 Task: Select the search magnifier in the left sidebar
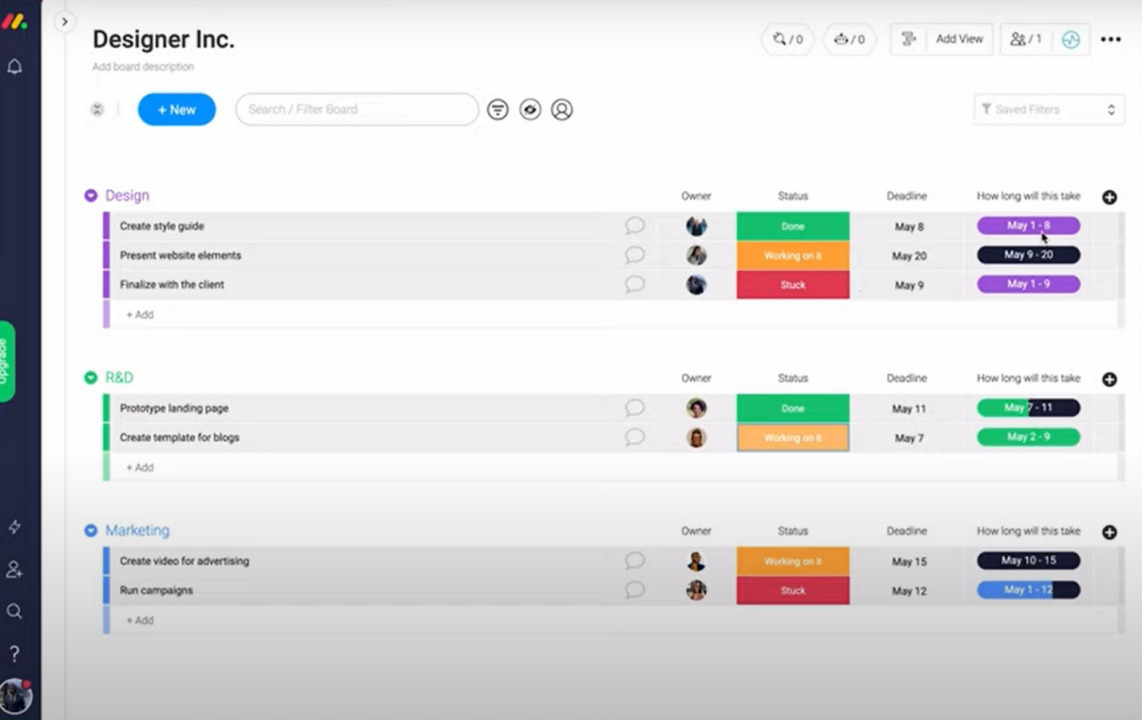(x=14, y=611)
